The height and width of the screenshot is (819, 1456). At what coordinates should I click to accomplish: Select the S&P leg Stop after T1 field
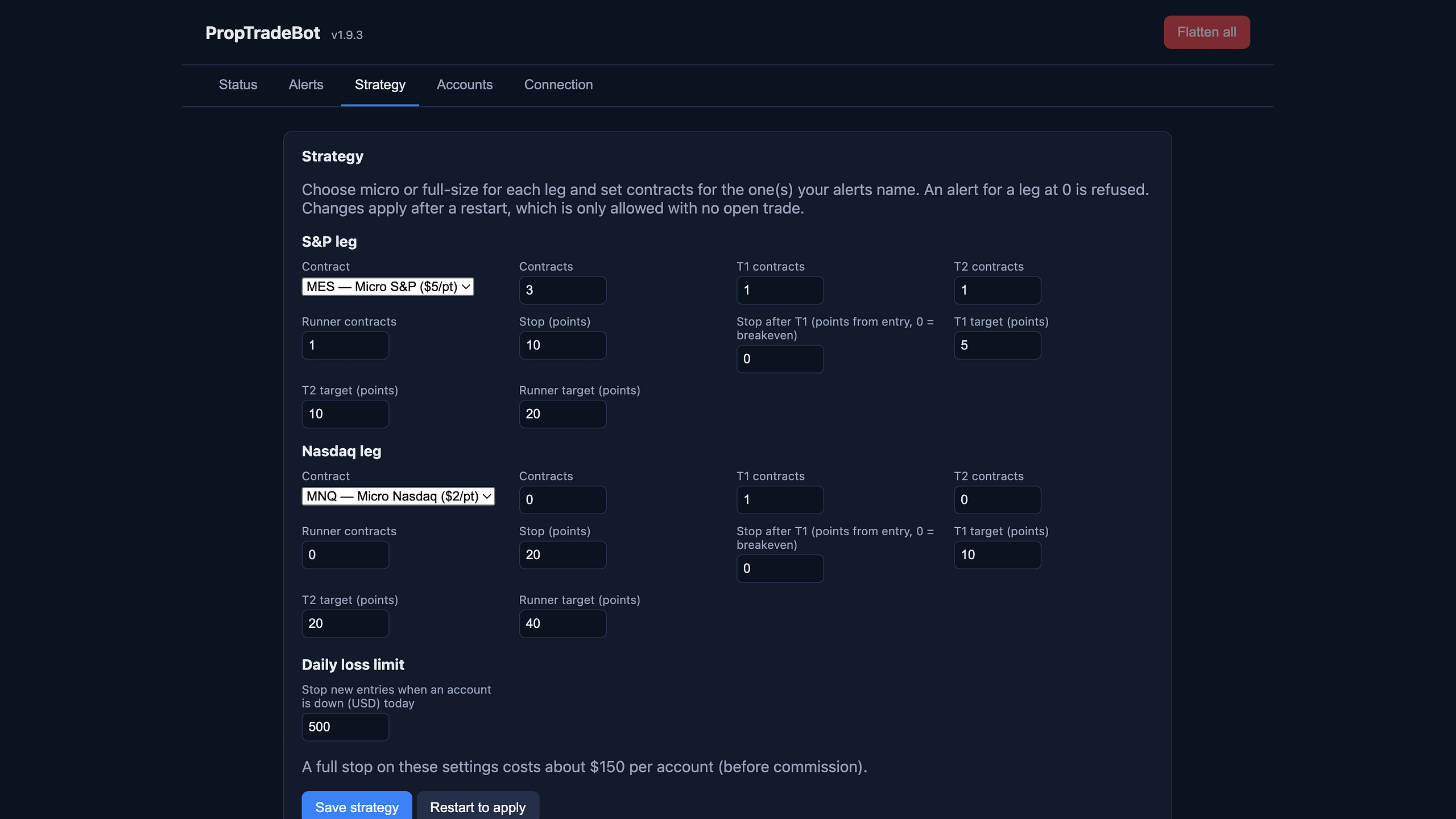coord(780,359)
